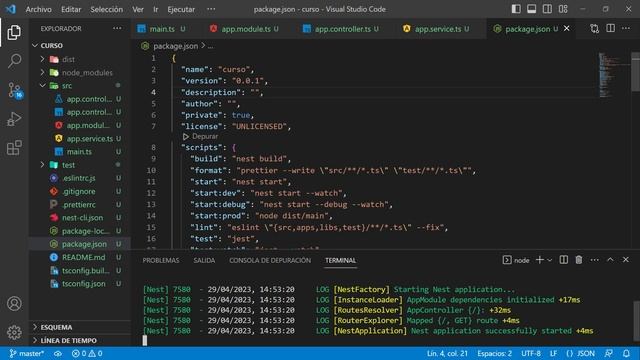Open the Editar menu

tap(71, 9)
